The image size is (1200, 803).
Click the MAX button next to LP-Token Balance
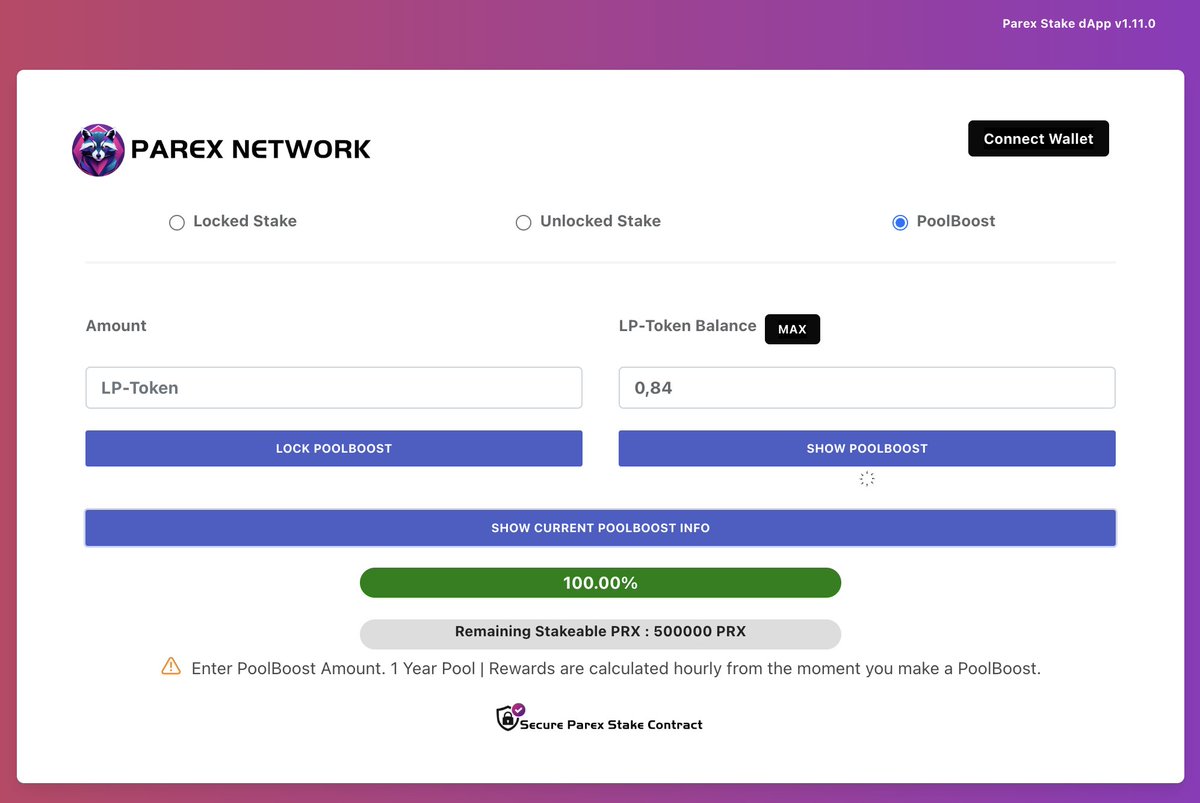[x=792, y=329]
